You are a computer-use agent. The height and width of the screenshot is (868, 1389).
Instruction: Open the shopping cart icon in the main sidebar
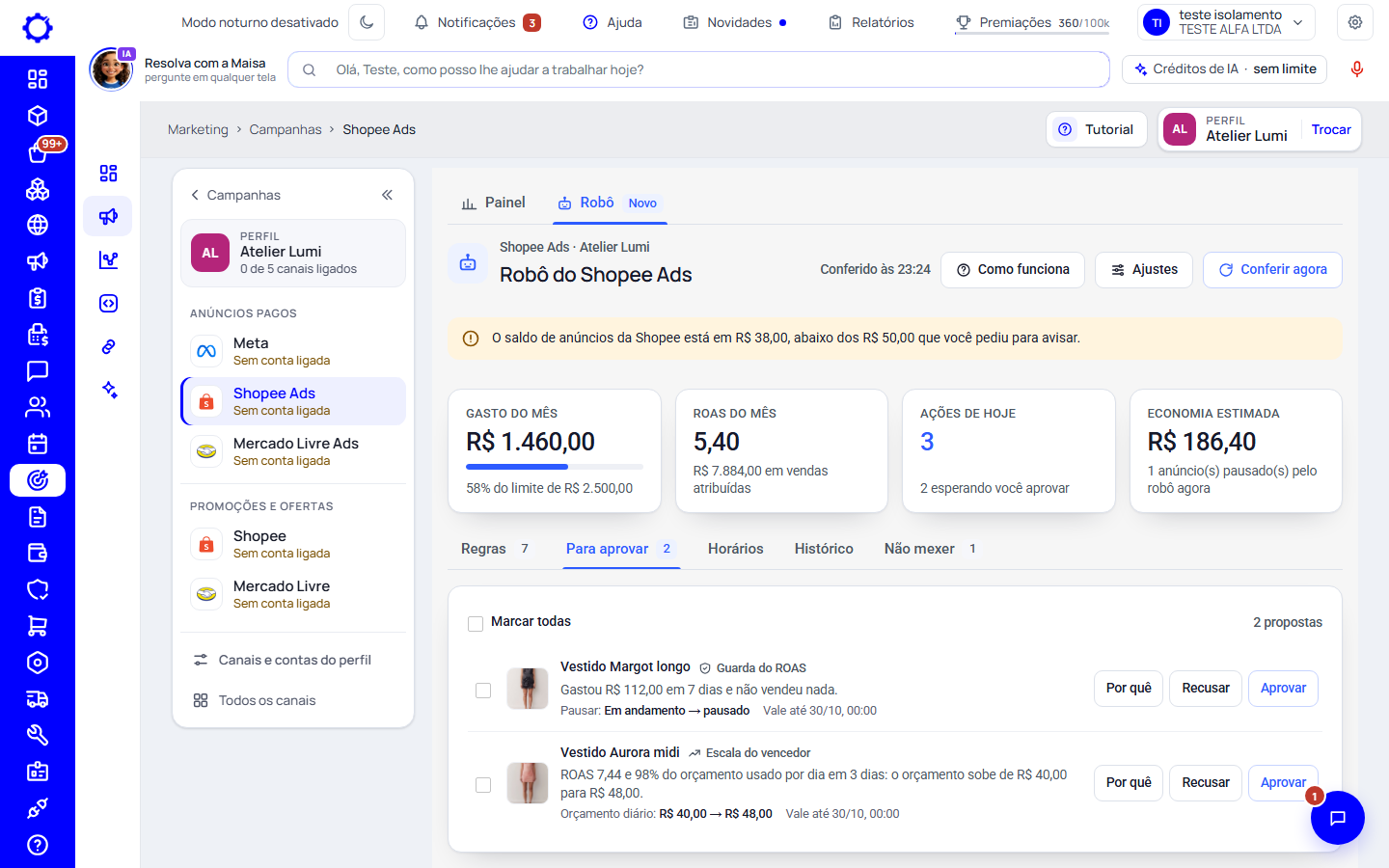[x=38, y=626]
